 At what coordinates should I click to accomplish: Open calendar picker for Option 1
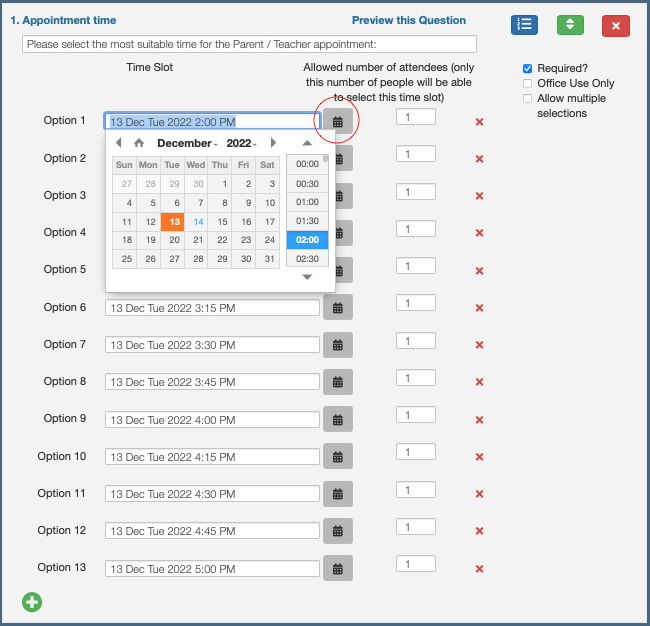338,122
